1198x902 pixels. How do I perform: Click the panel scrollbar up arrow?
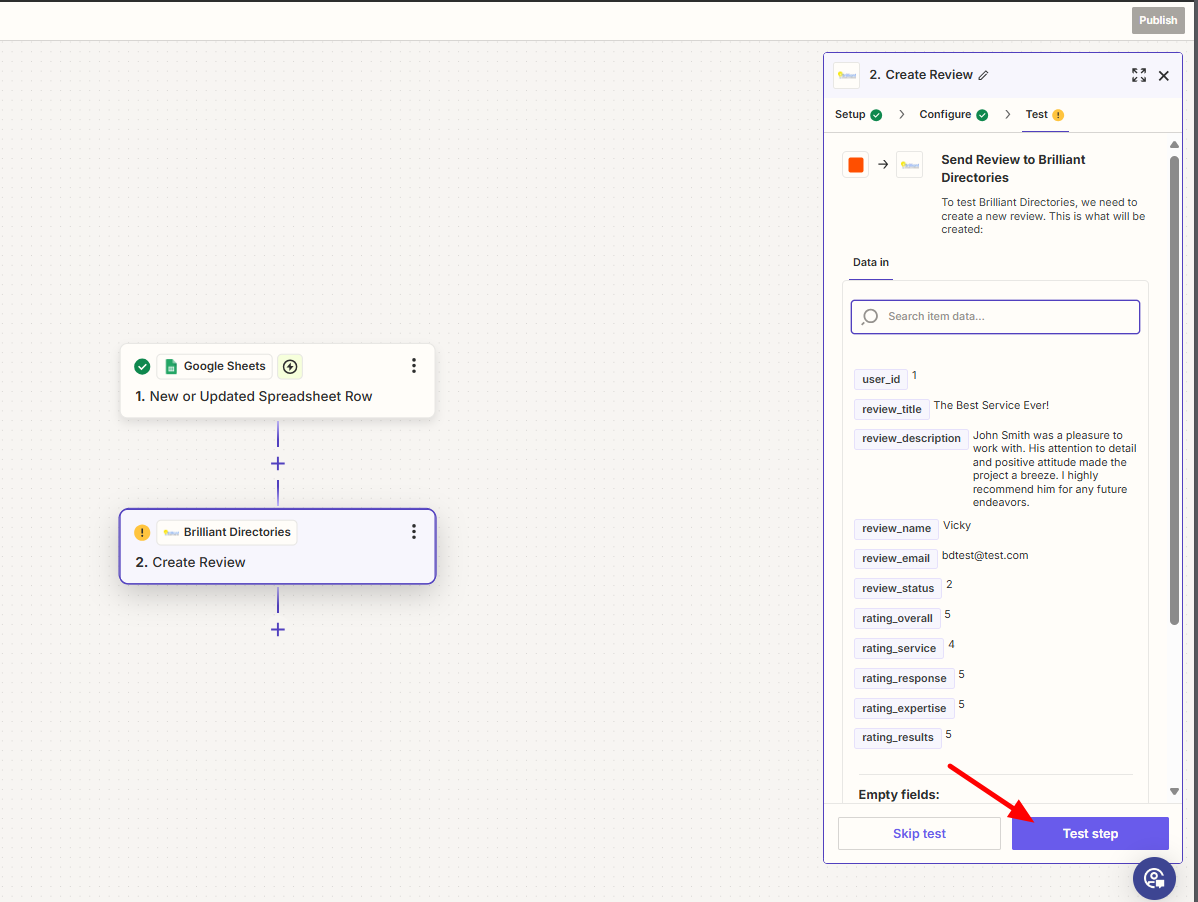[x=1174, y=144]
